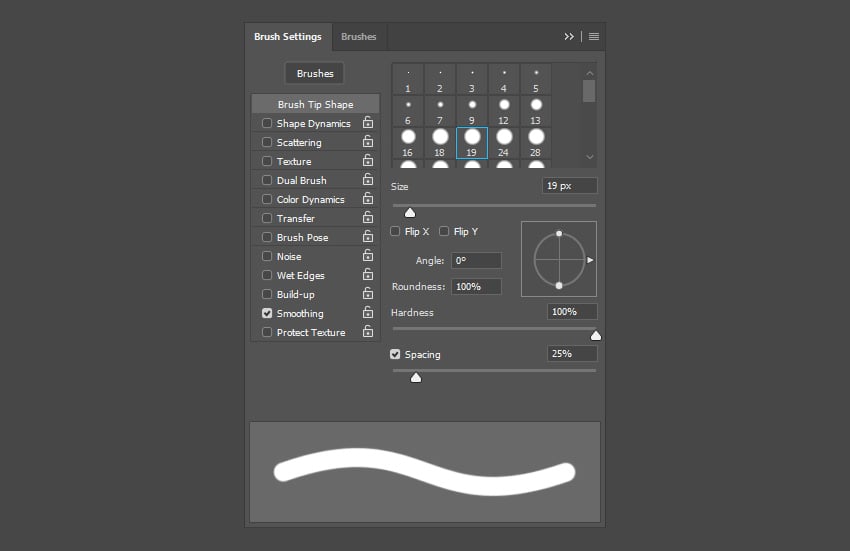
Task: Switch to the Brushes tab
Action: pyautogui.click(x=359, y=37)
